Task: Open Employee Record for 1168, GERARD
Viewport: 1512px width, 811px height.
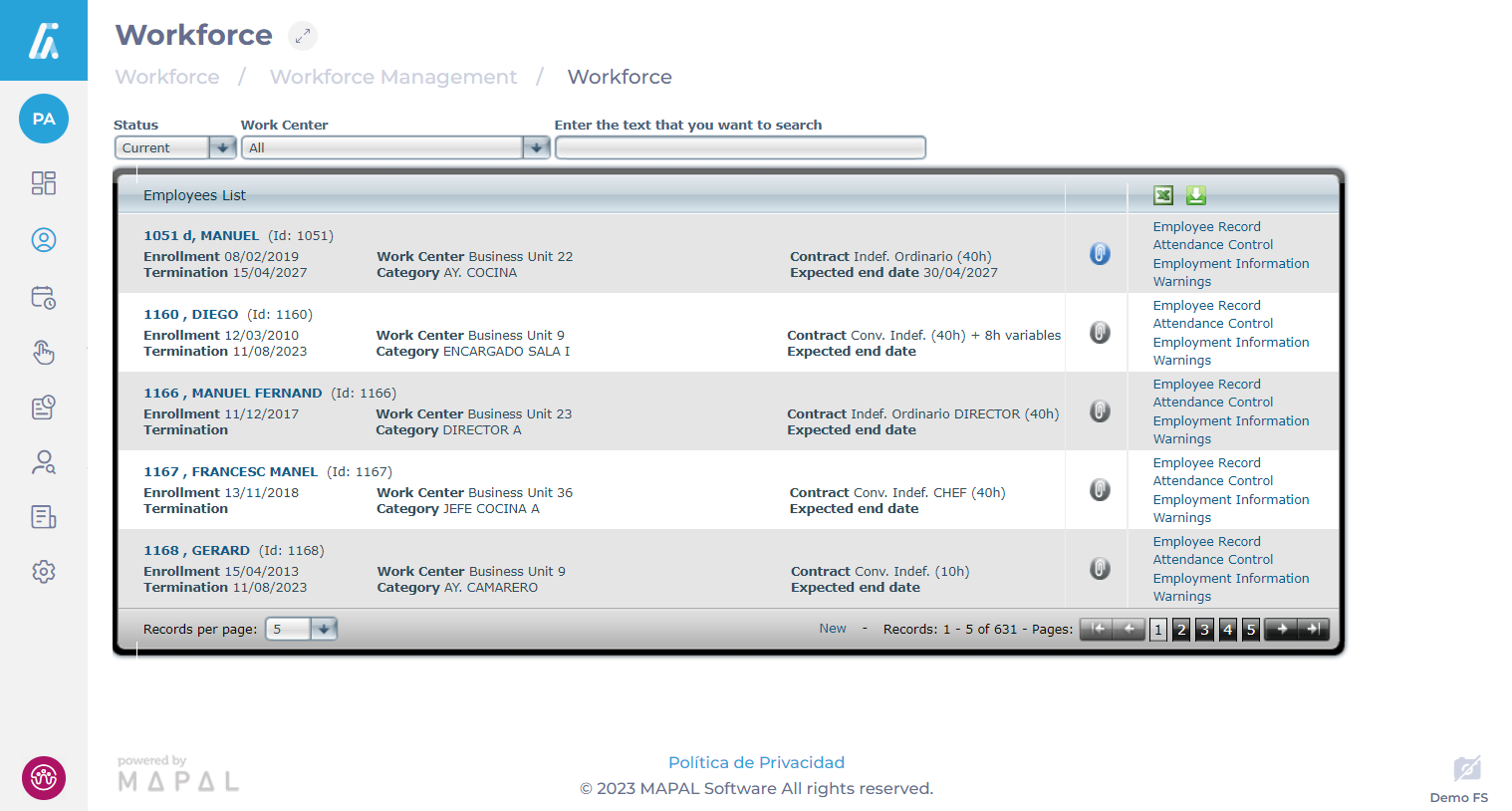Action: click(x=1207, y=542)
